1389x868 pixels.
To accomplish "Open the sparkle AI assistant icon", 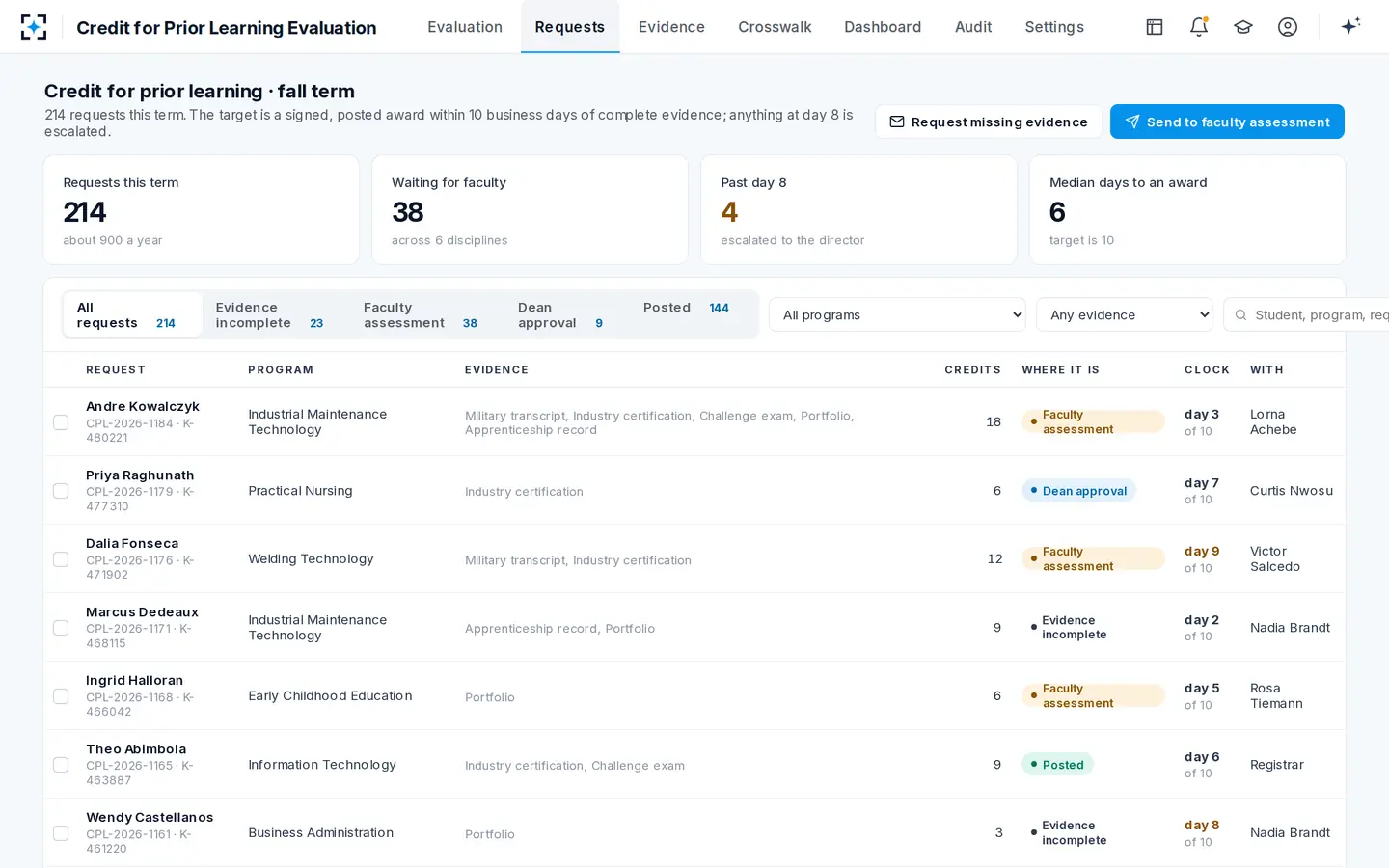I will click(x=1350, y=26).
